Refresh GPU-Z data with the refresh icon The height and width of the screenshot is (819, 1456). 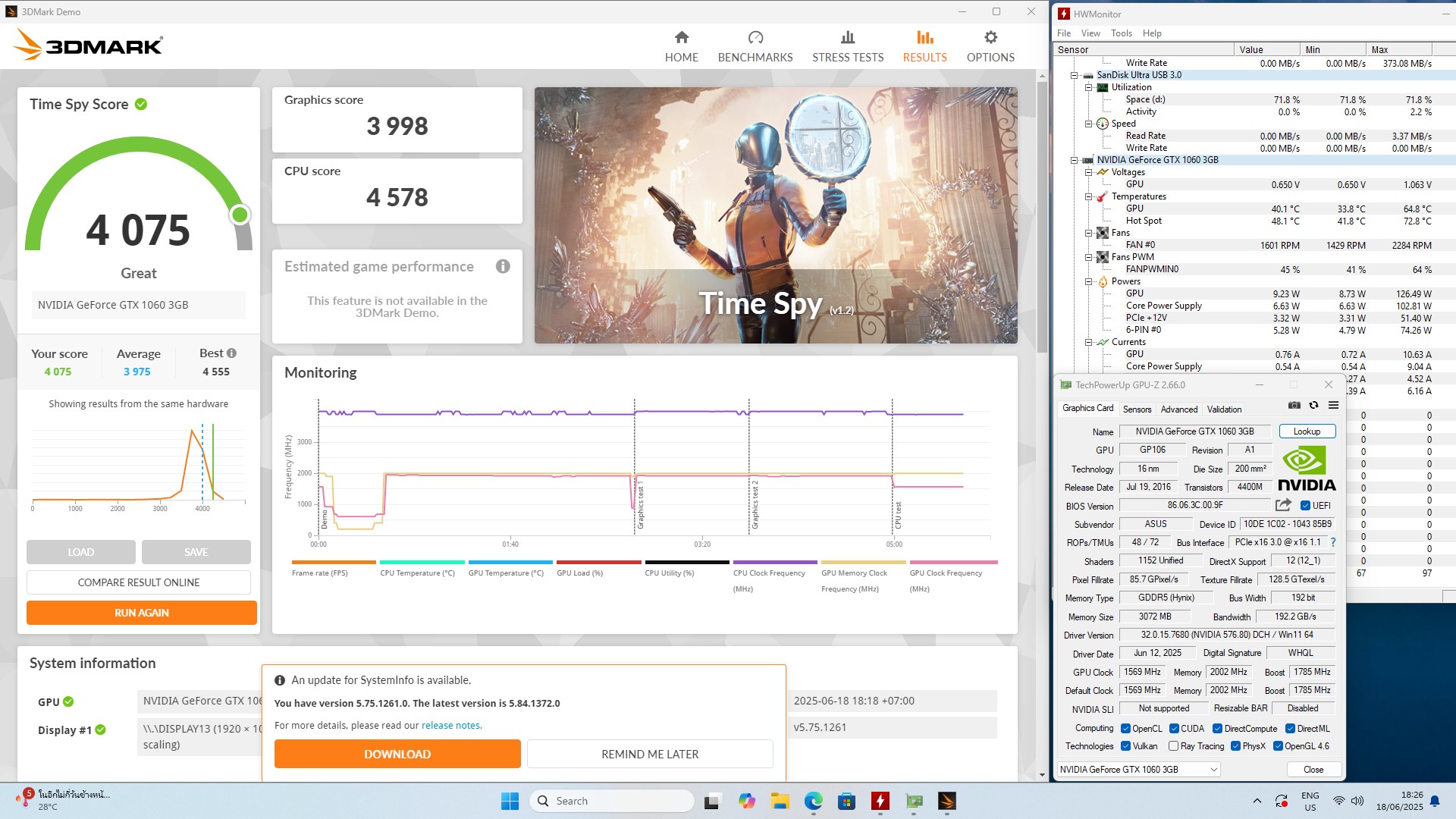pos(1313,405)
